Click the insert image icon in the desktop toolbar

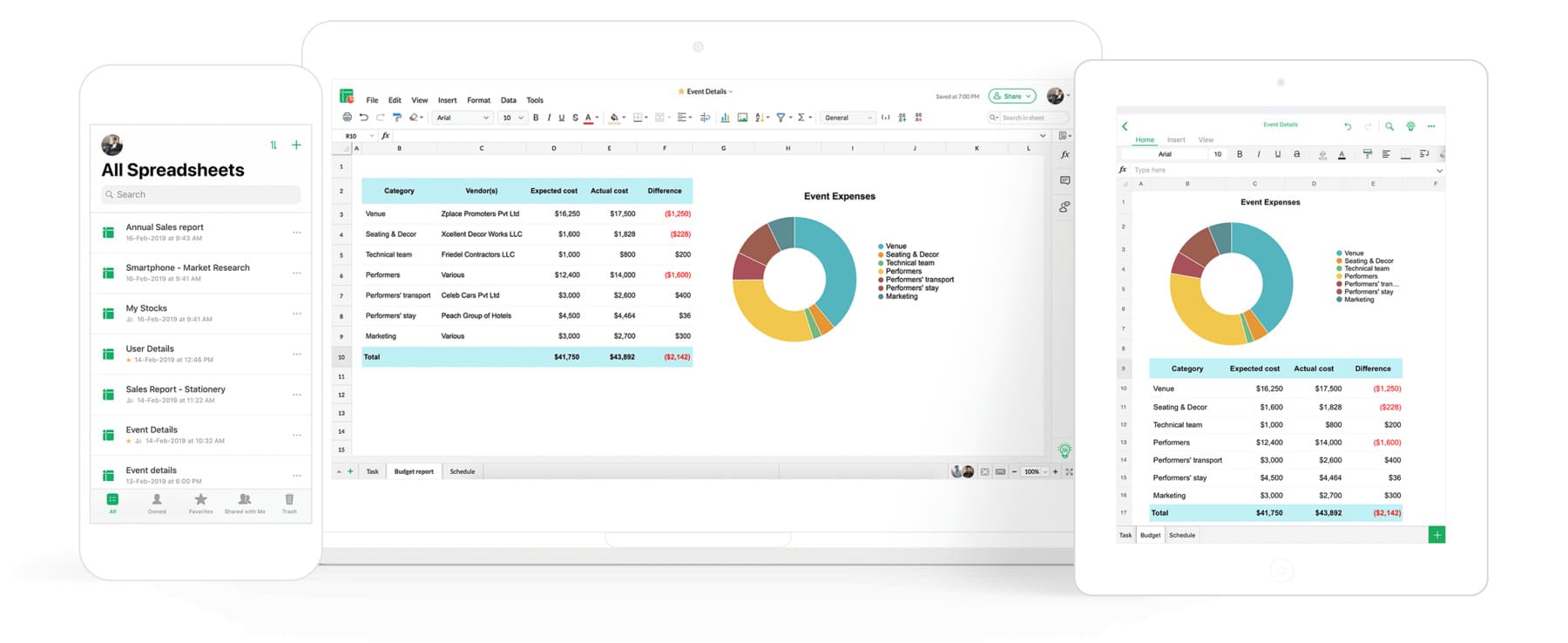742,118
